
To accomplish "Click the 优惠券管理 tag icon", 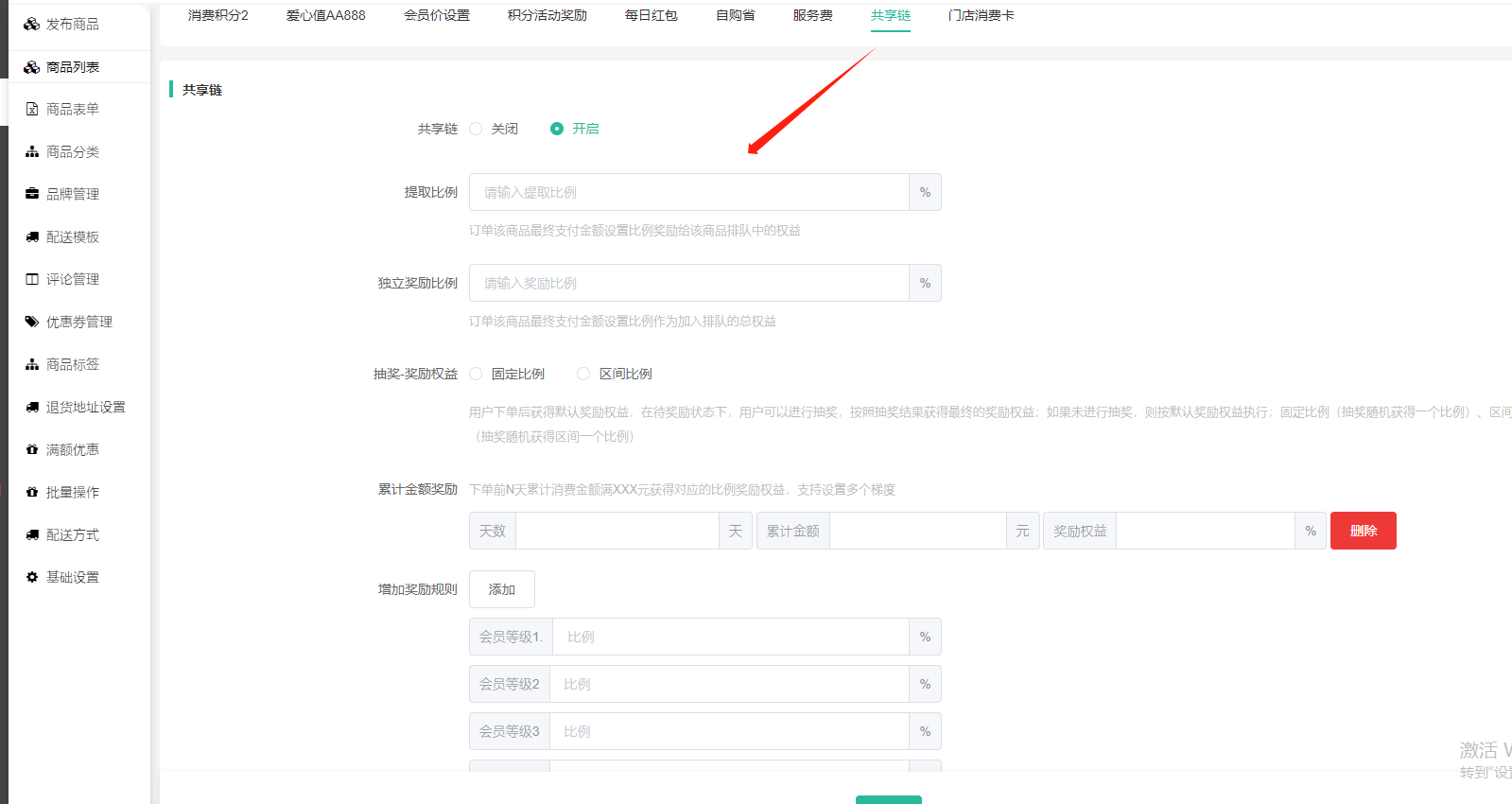I will [x=32, y=322].
